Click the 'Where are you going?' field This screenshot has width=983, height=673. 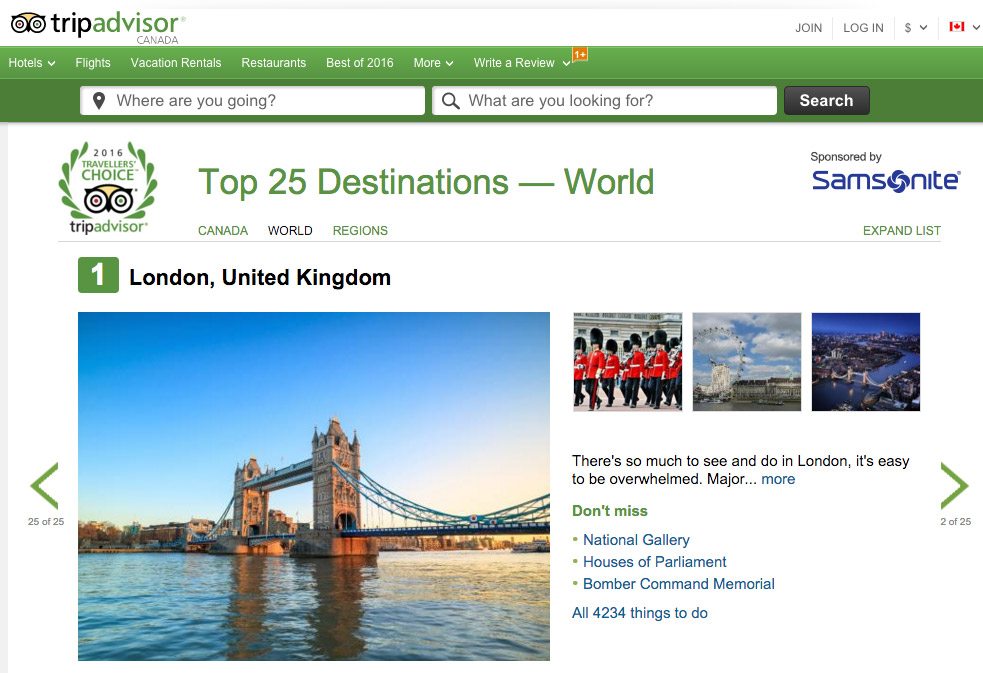tap(253, 100)
